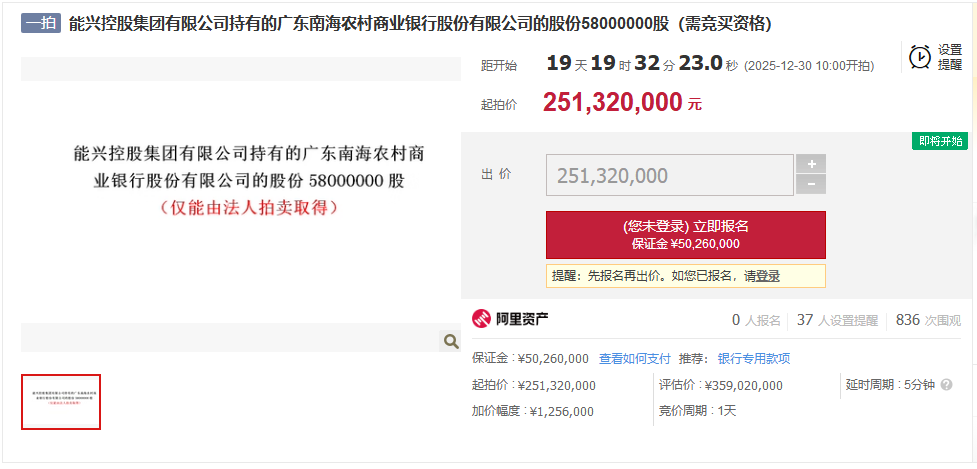
Task: Click the 延时周期 5分钟 text
Action: (x=890, y=385)
